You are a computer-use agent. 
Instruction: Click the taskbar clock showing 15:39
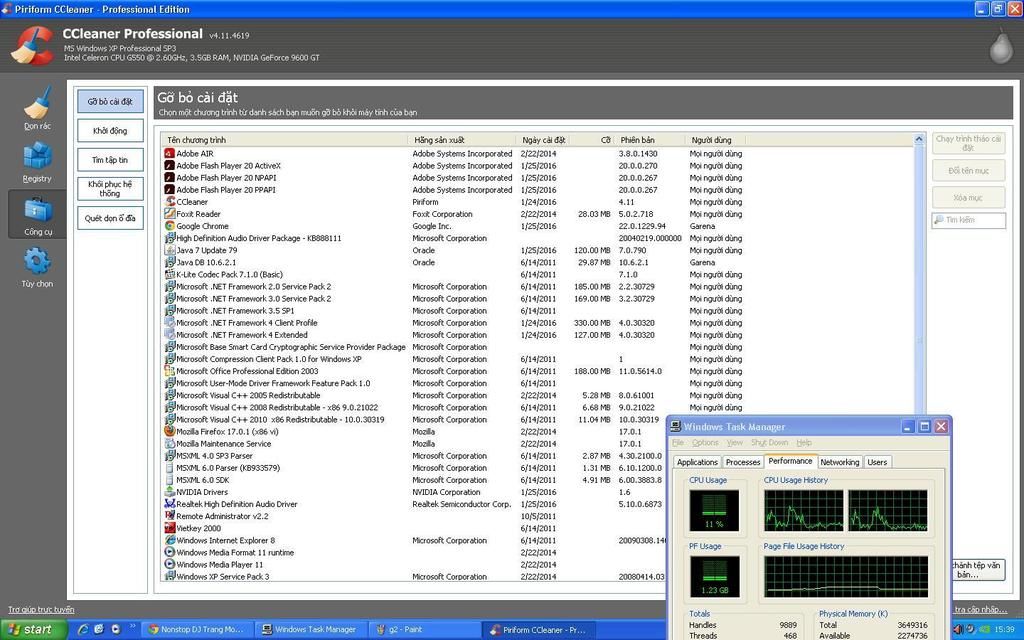tap(1004, 630)
